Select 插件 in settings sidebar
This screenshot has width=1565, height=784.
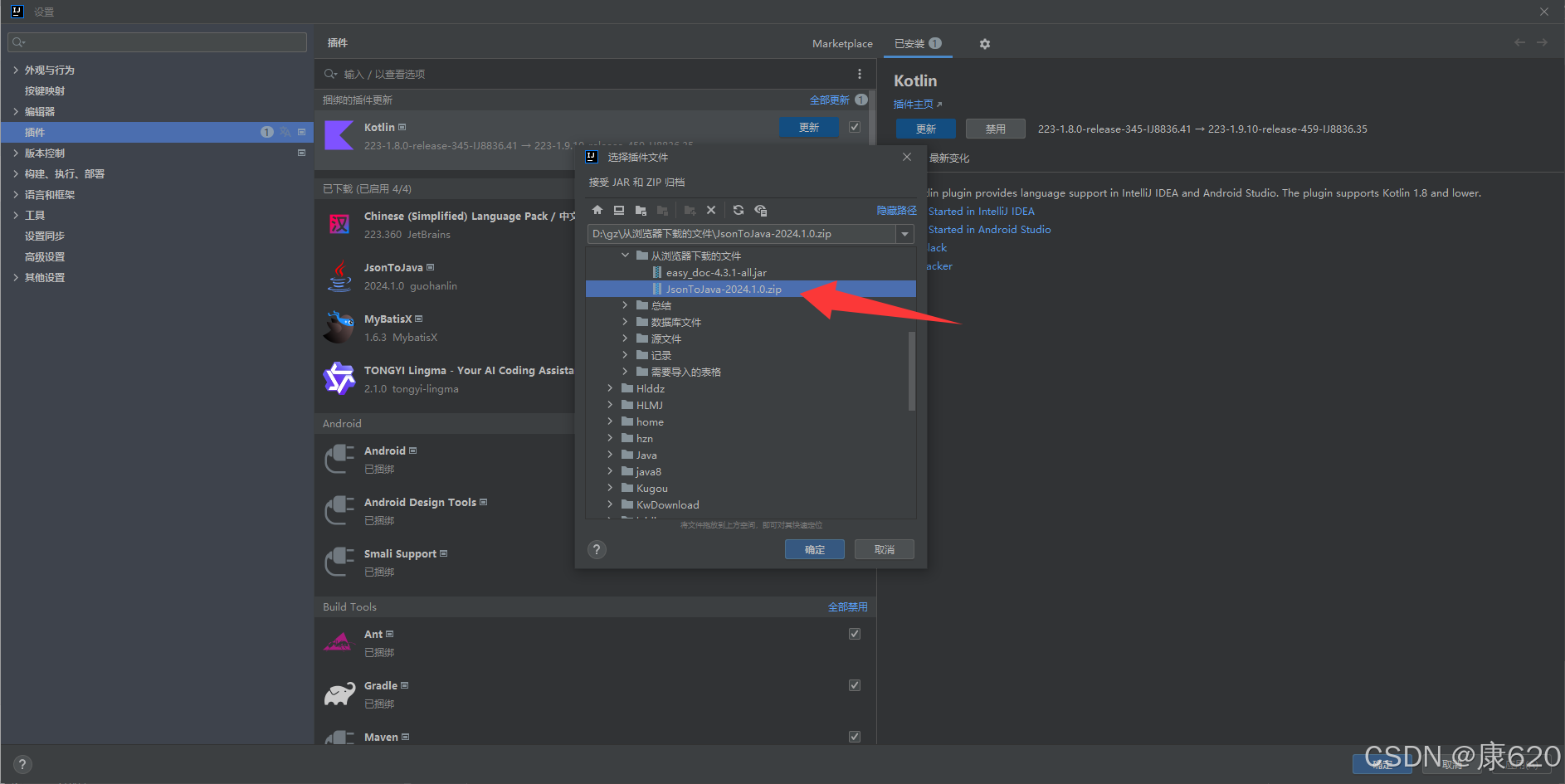coord(158,132)
